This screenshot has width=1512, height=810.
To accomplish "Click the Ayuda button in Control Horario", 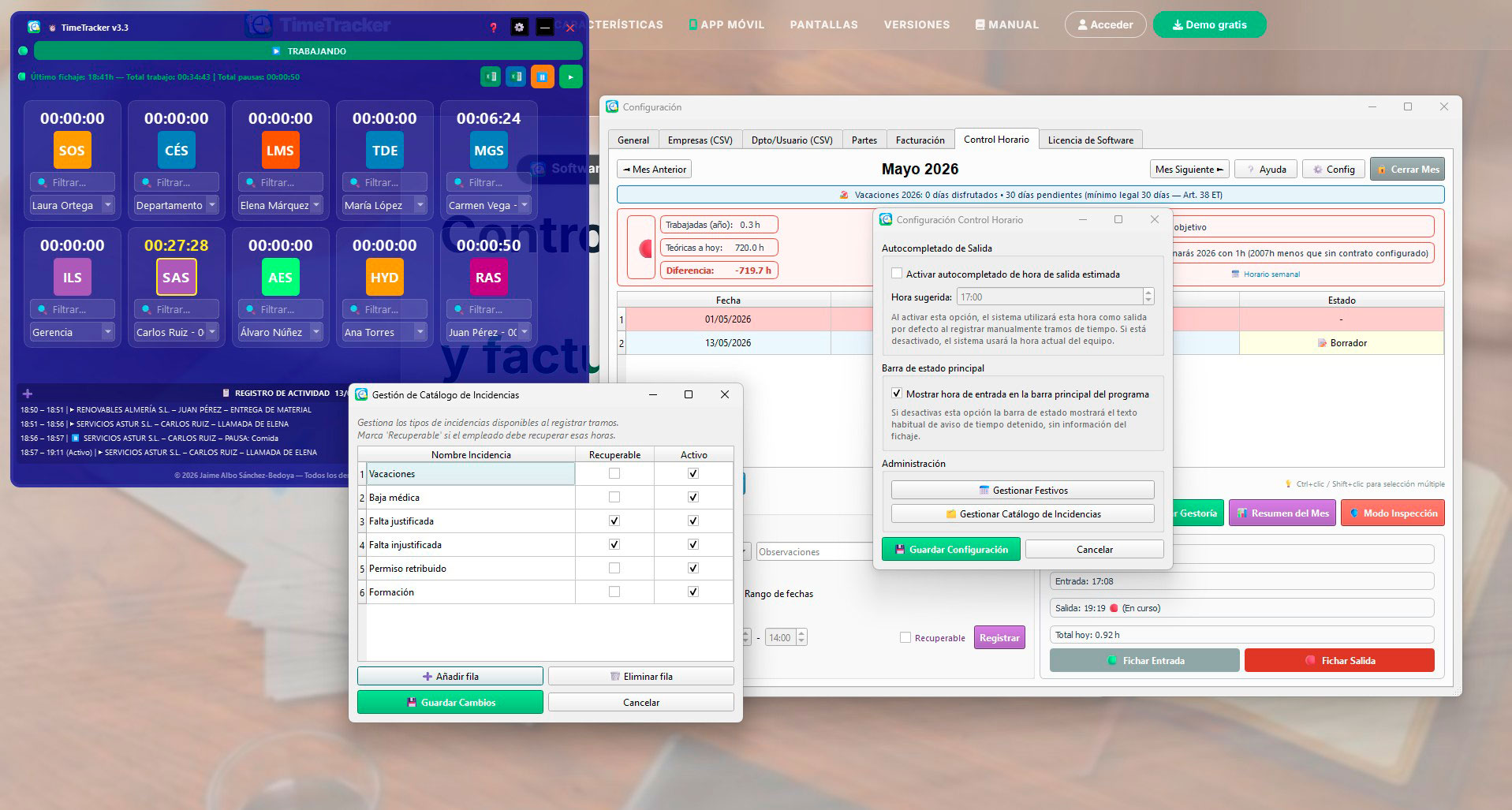I will click(x=1266, y=169).
